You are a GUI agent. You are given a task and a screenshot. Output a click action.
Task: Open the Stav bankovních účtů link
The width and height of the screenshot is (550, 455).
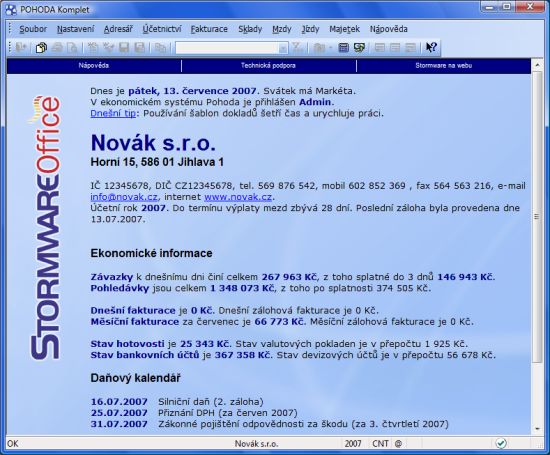click(145, 355)
